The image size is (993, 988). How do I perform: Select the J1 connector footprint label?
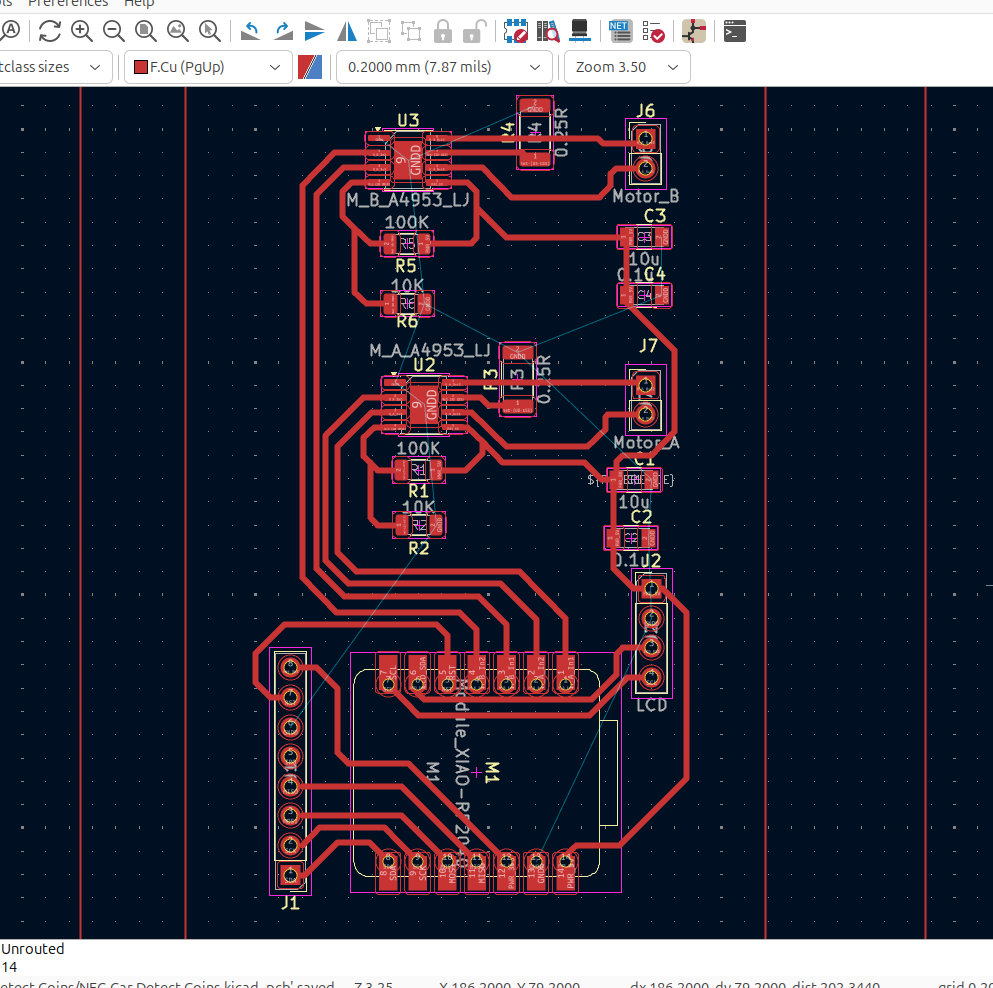click(x=290, y=903)
